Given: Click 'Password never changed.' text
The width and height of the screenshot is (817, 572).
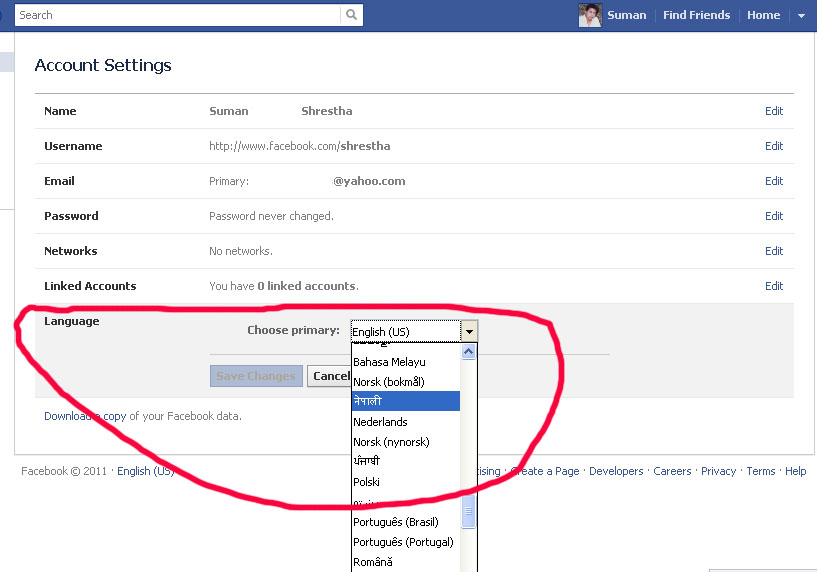Looking at the screenshot, I should click(271, 216).
